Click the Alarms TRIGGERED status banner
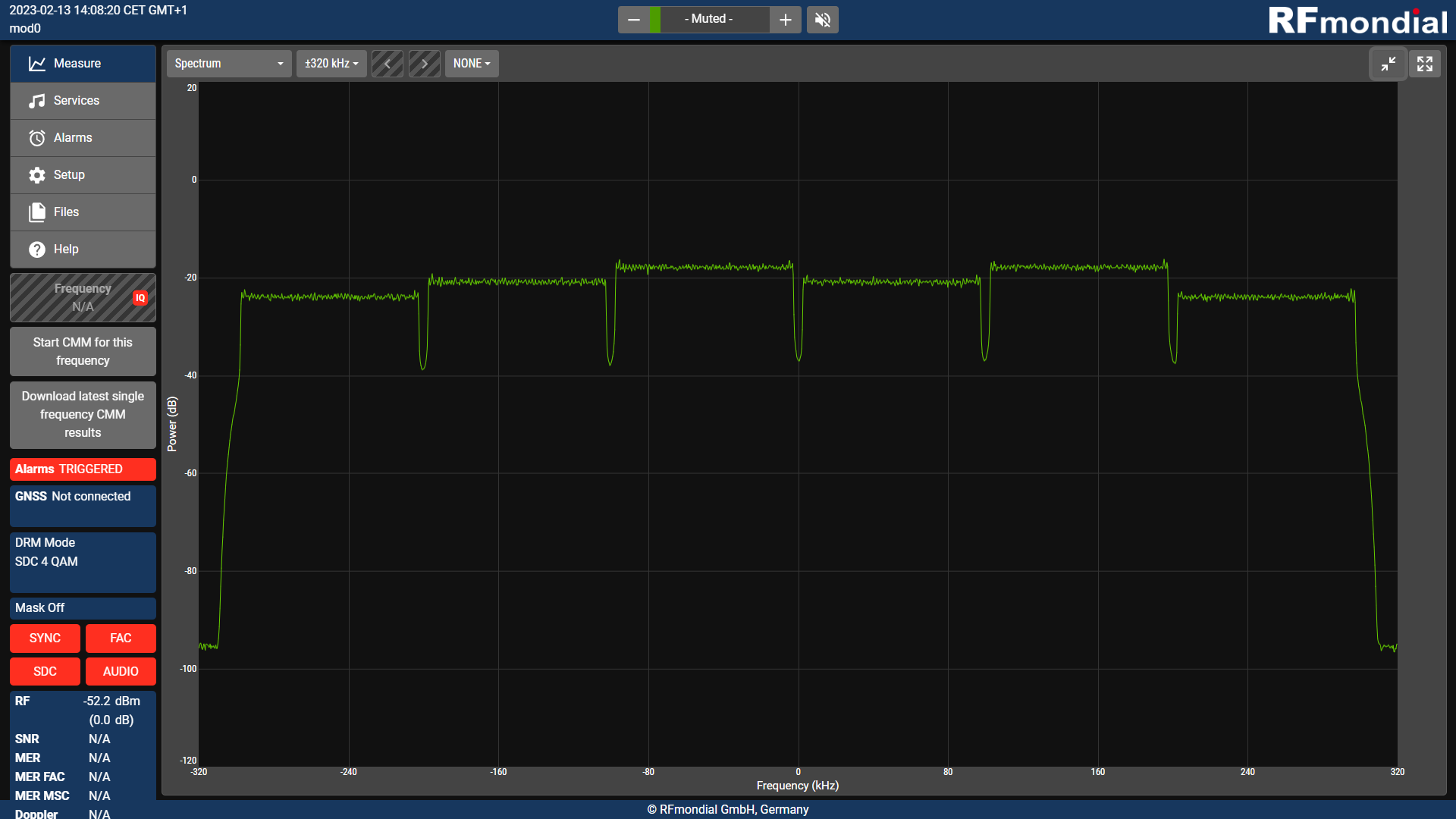 [x=83, y=469]
